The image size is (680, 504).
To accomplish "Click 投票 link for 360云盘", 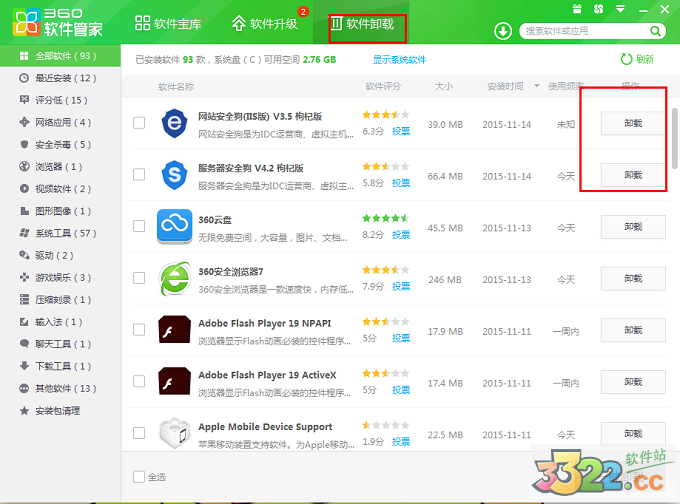I will 401,235.
